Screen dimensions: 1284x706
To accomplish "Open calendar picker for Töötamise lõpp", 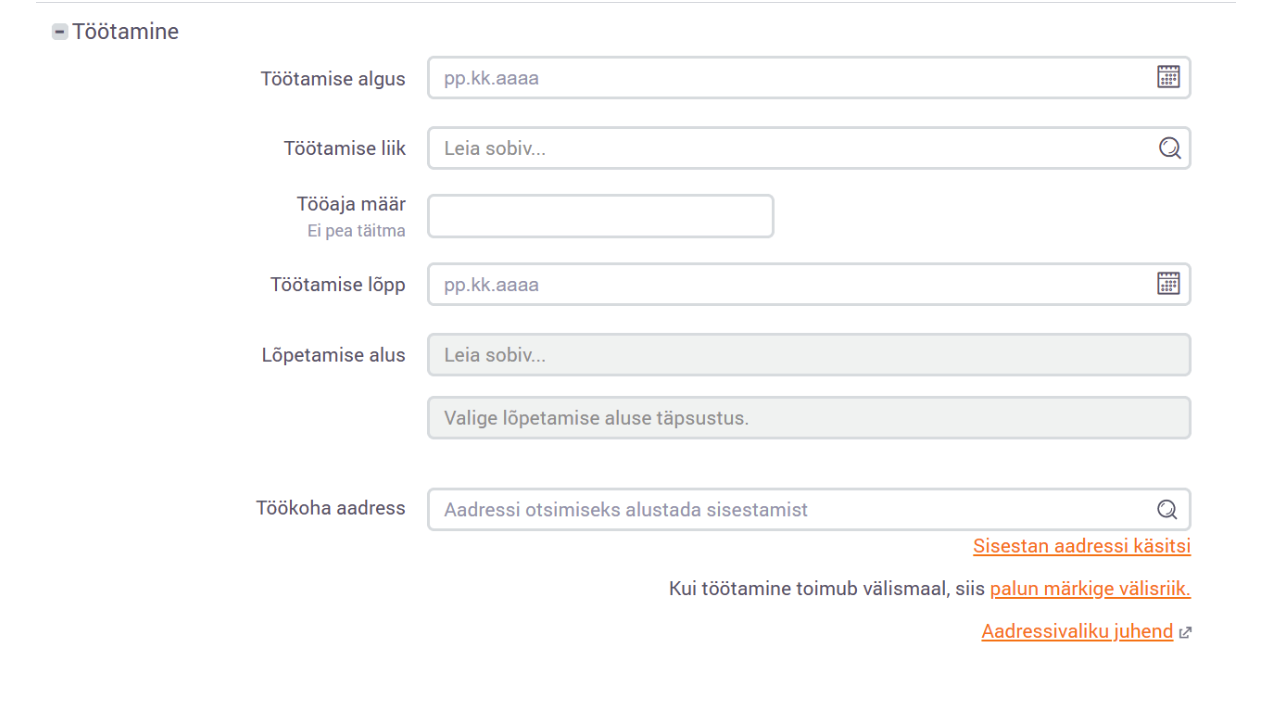I will tap(1168, 284).
